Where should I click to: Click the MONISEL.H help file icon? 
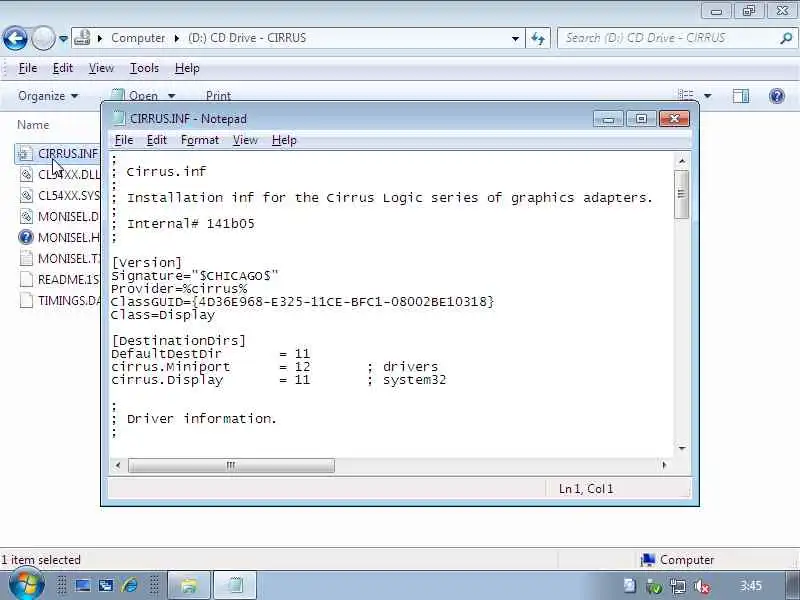click(x=26, y=237)
